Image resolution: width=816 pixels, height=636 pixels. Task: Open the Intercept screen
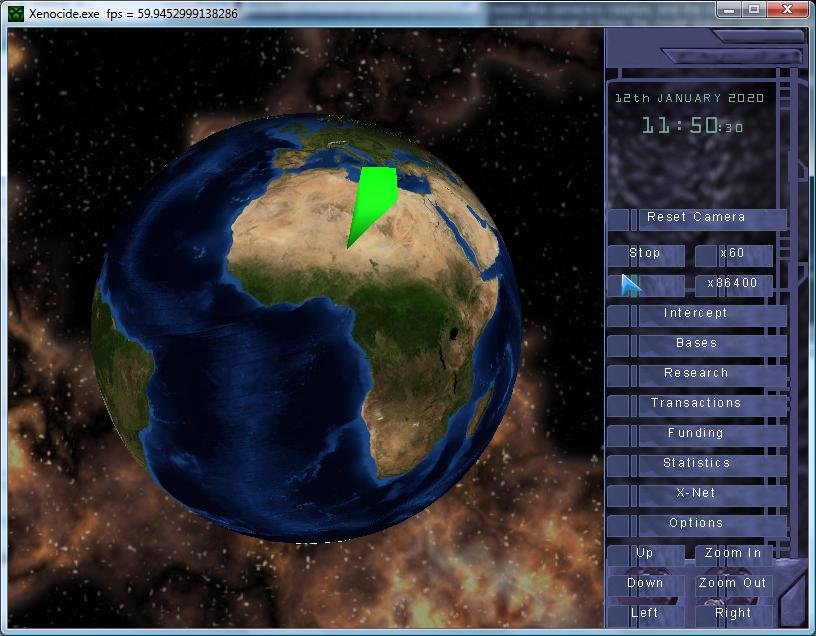pos(696,314)
